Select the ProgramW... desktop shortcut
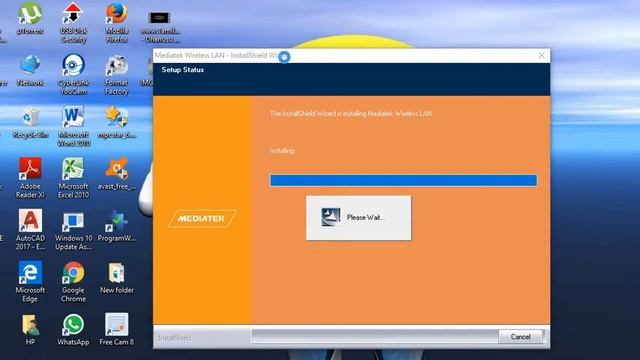Screen dimensions: 640x360 (117, 226)
